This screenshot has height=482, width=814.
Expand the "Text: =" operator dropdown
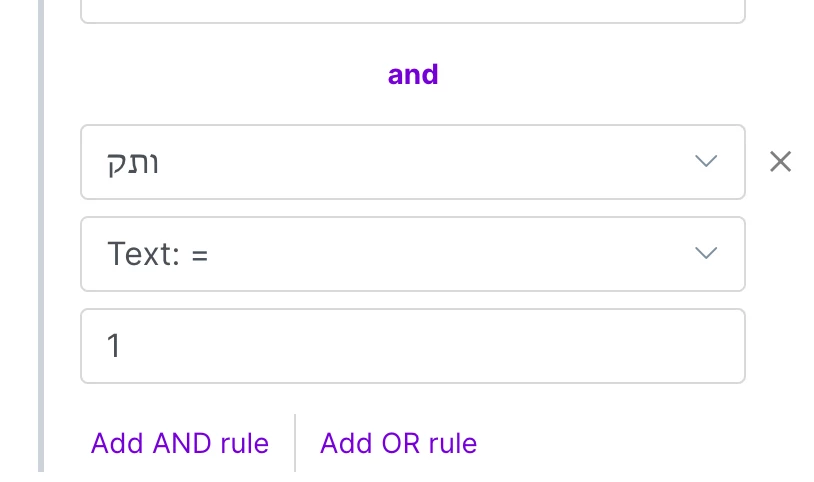pos(412,254)
